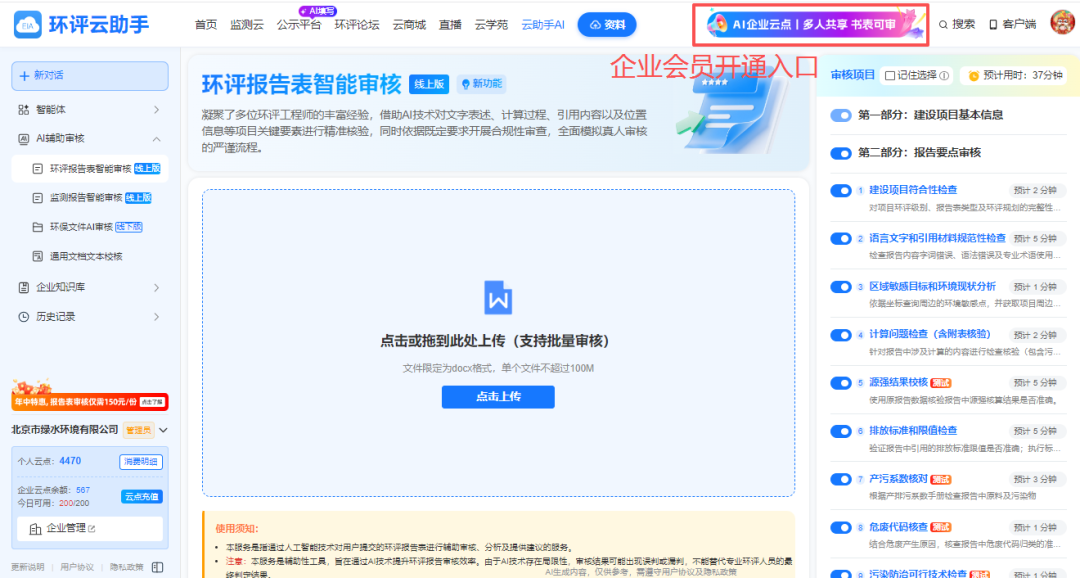Click the 新功能 lightbulb badge
Viewport: 1080px width, 578px height.
(x=481, y=84)
